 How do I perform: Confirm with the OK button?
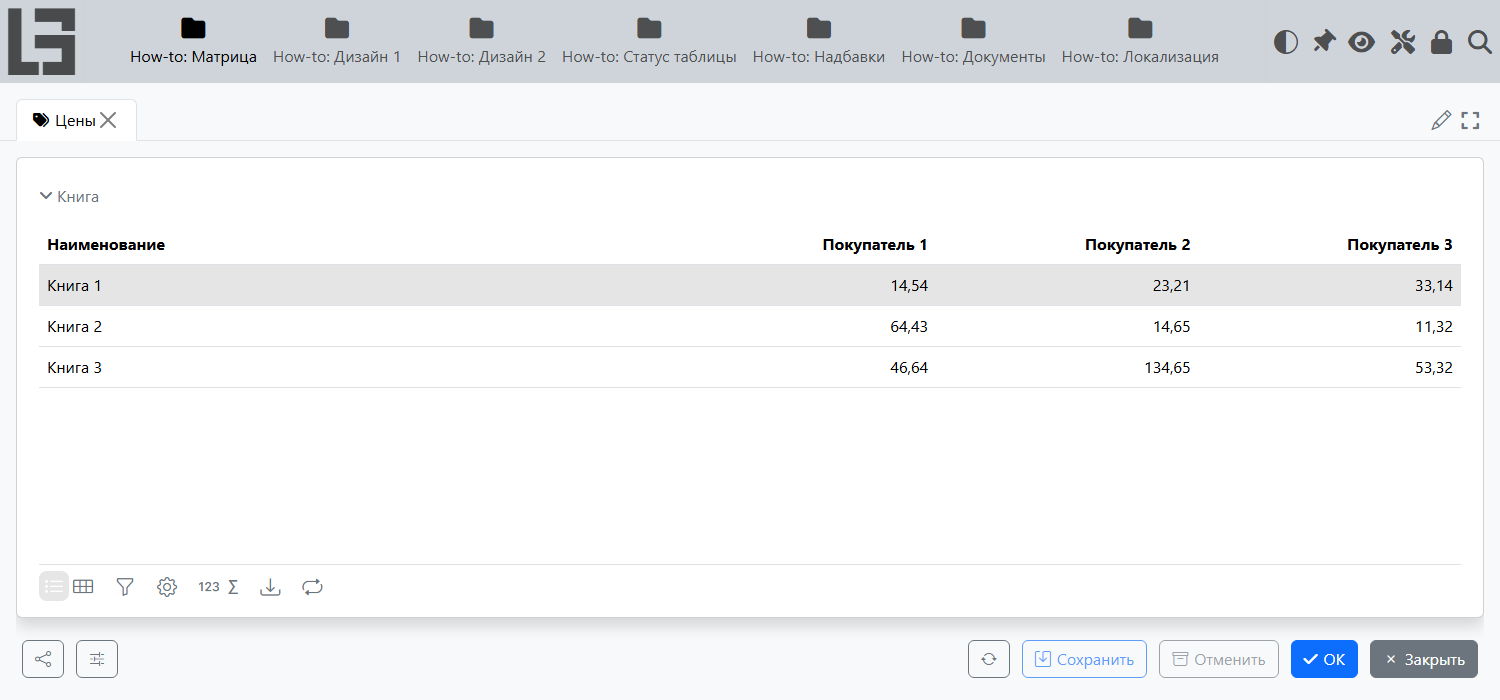(x=1324, y=659)
